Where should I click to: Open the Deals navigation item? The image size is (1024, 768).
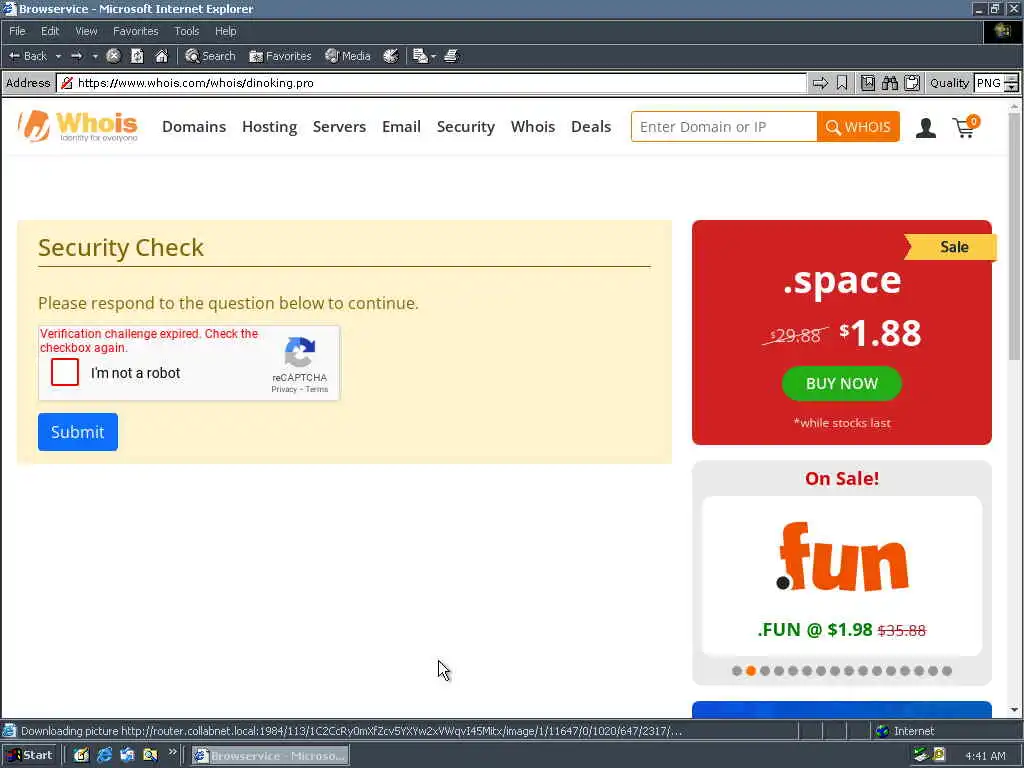pos(591,127)
